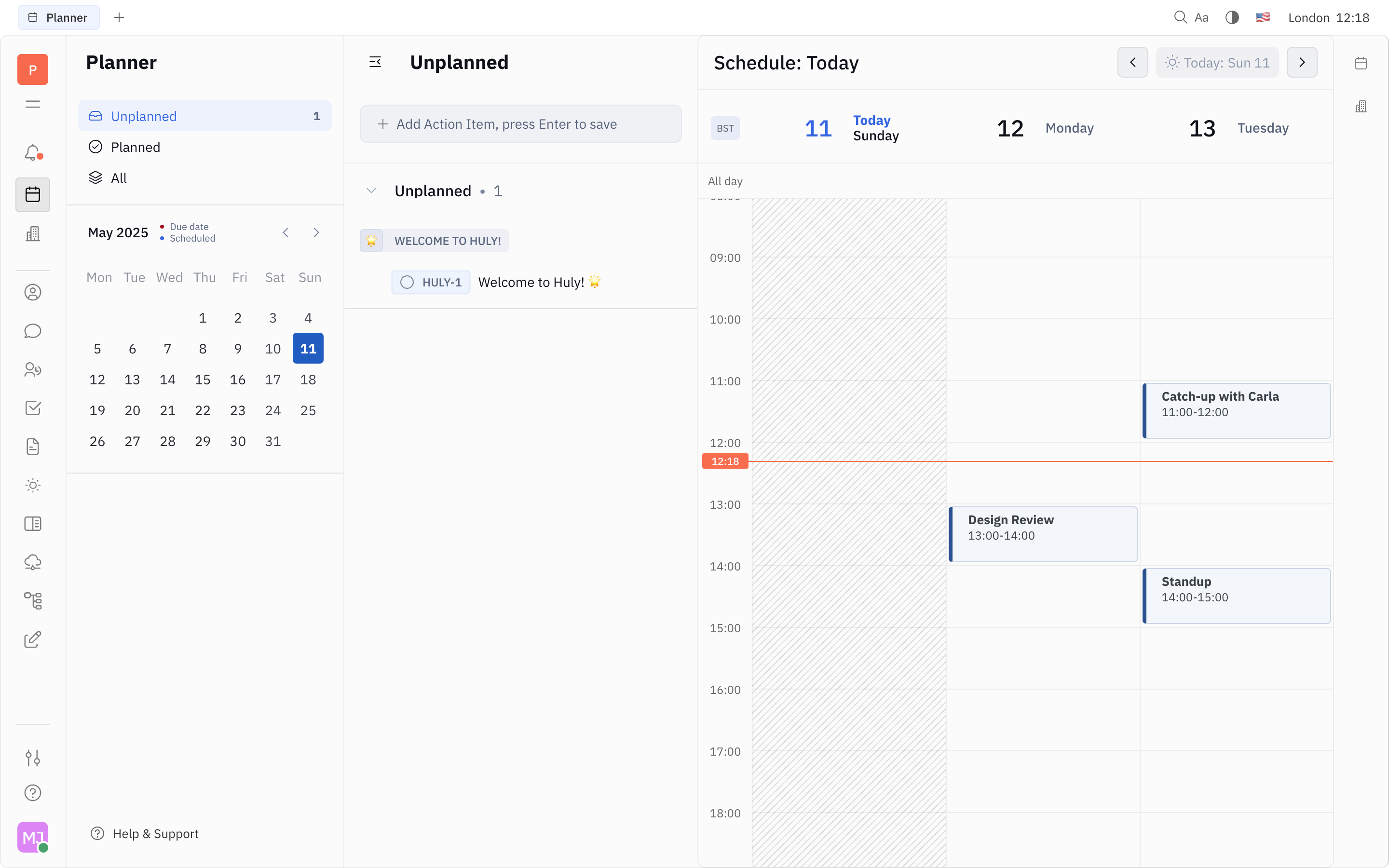Open the Planner tab in the top bar
This screenshot has width=1389, height=868.
point(58,17)
